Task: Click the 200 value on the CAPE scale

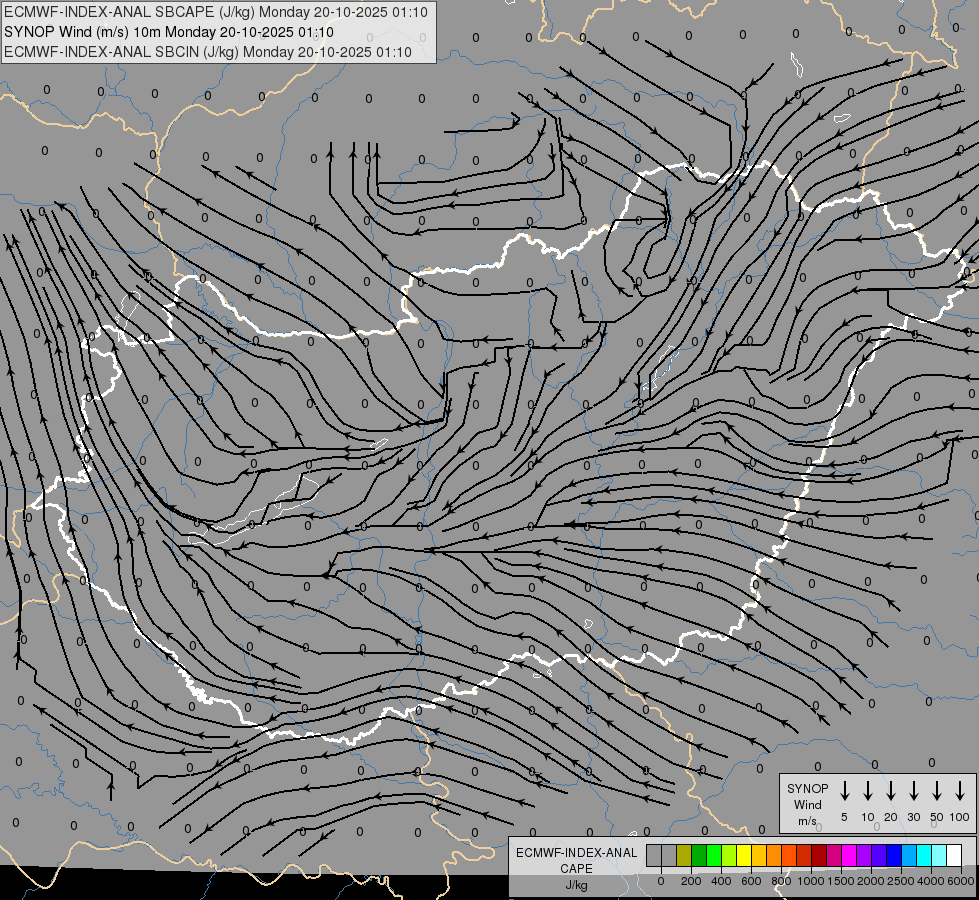Action: point(691,881)
